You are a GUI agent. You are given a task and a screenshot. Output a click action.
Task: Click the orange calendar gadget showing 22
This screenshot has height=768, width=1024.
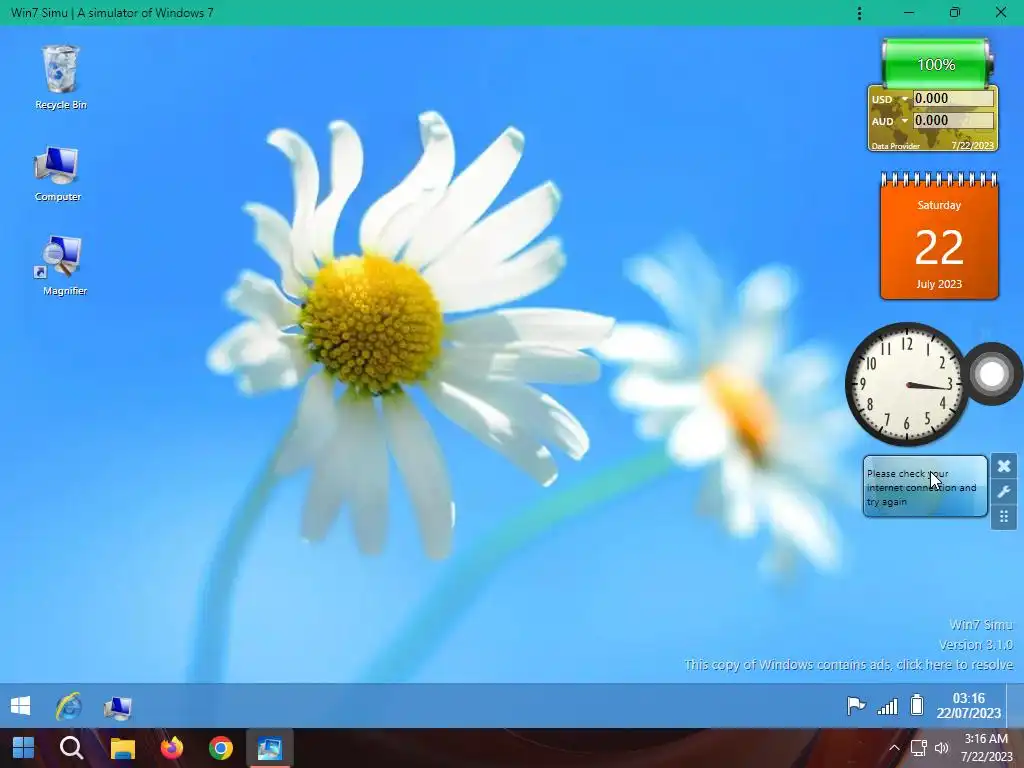(x=939, y=236)
